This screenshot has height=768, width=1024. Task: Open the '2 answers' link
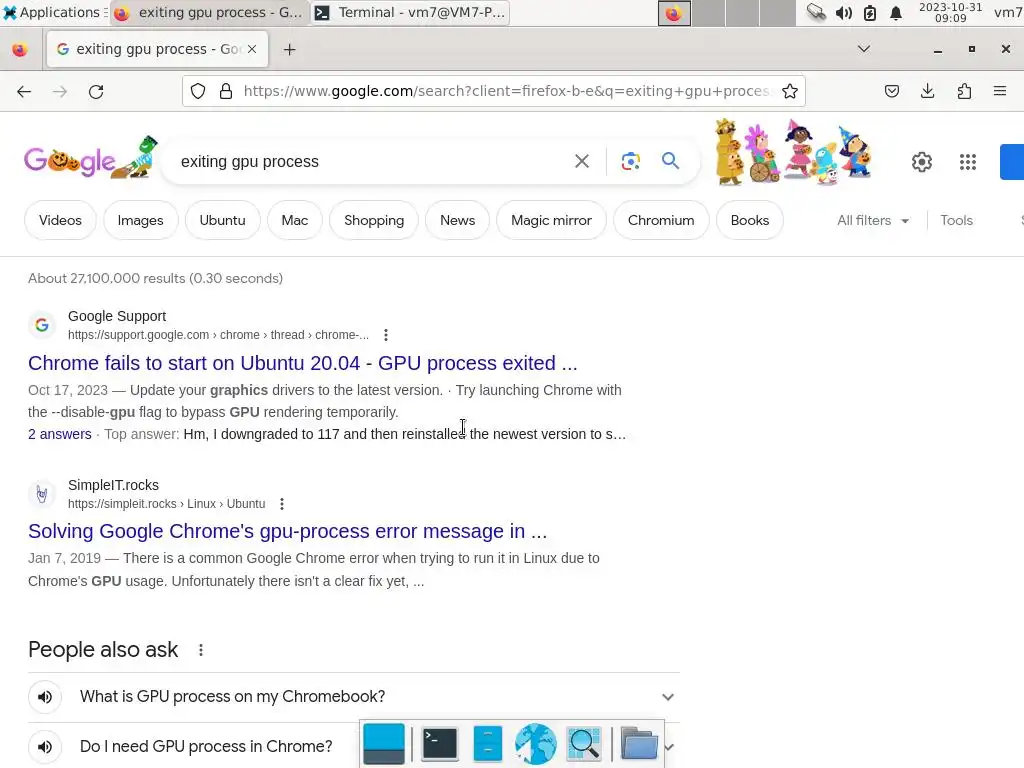point(59,434)
